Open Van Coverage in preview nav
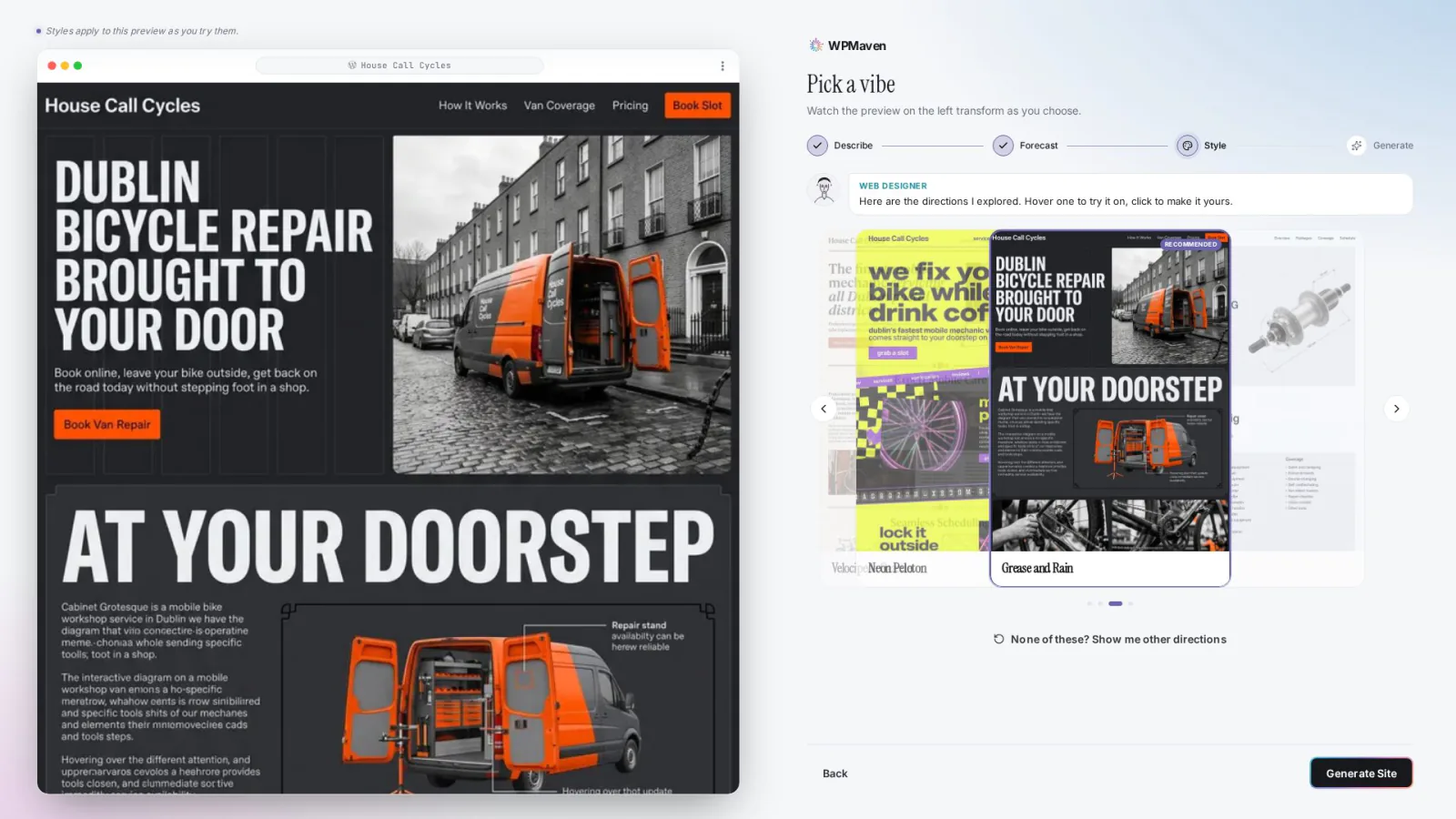1456x819 pixels. pyautogui.click(x=560, y=106)
